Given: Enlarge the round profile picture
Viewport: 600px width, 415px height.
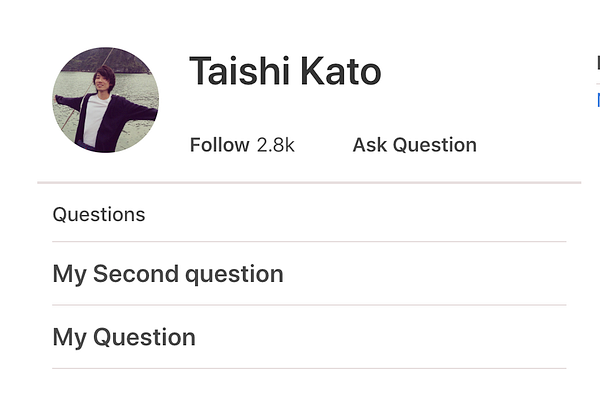Looking at the screenshot, I should (105, 100).
